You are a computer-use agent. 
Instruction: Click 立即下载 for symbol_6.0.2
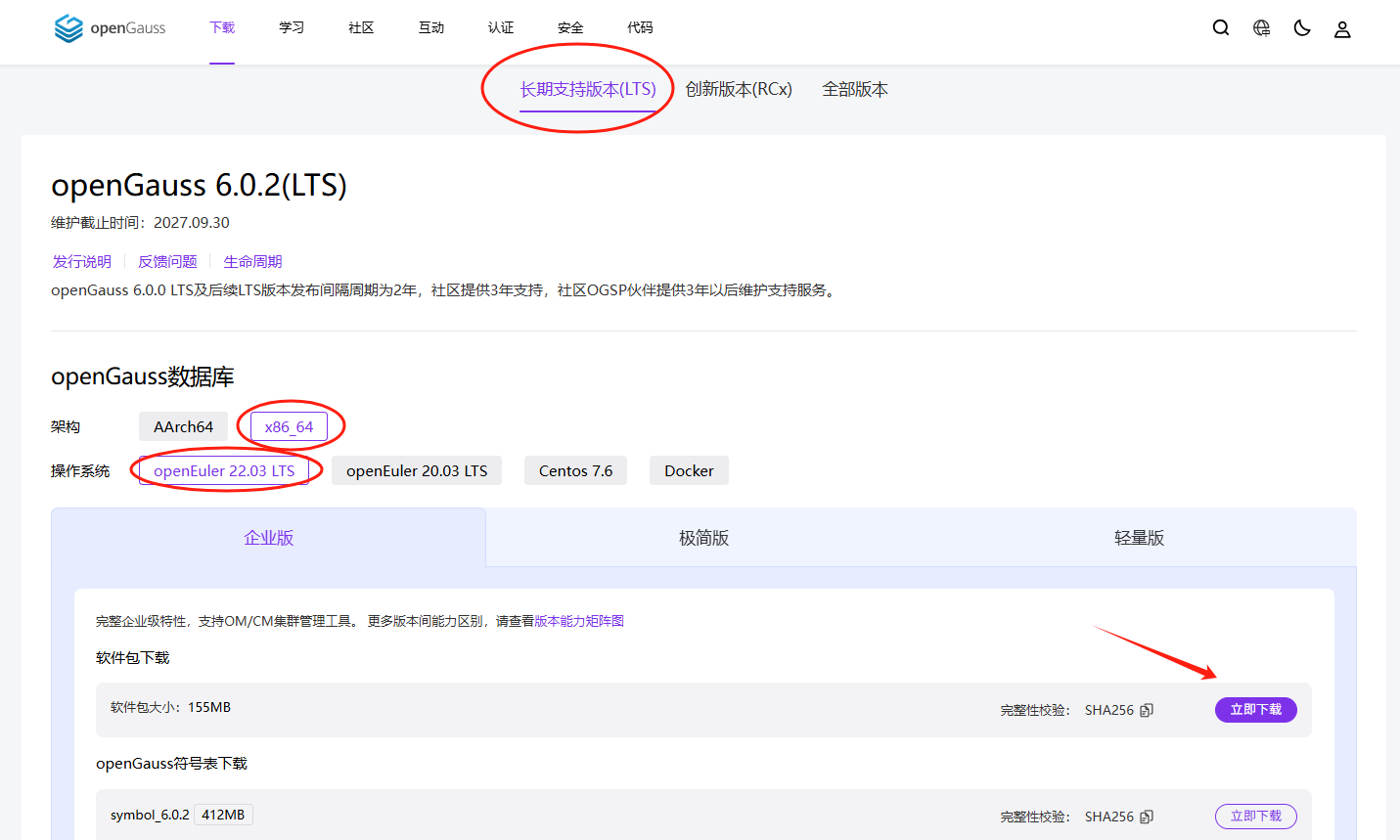point(1256,816)
